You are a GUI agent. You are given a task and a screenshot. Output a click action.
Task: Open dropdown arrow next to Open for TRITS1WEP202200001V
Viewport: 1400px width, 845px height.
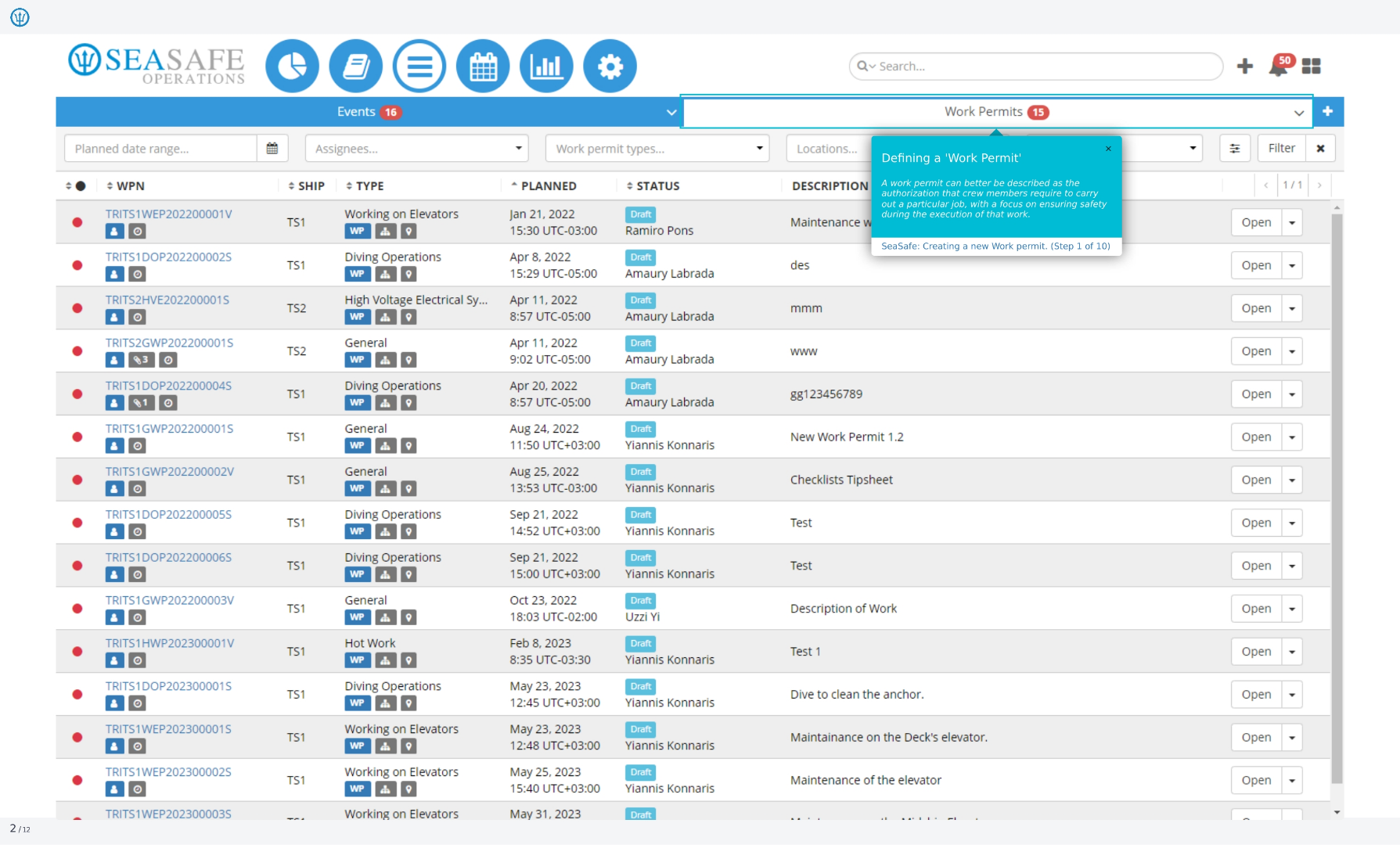[x=1292, y=223]
